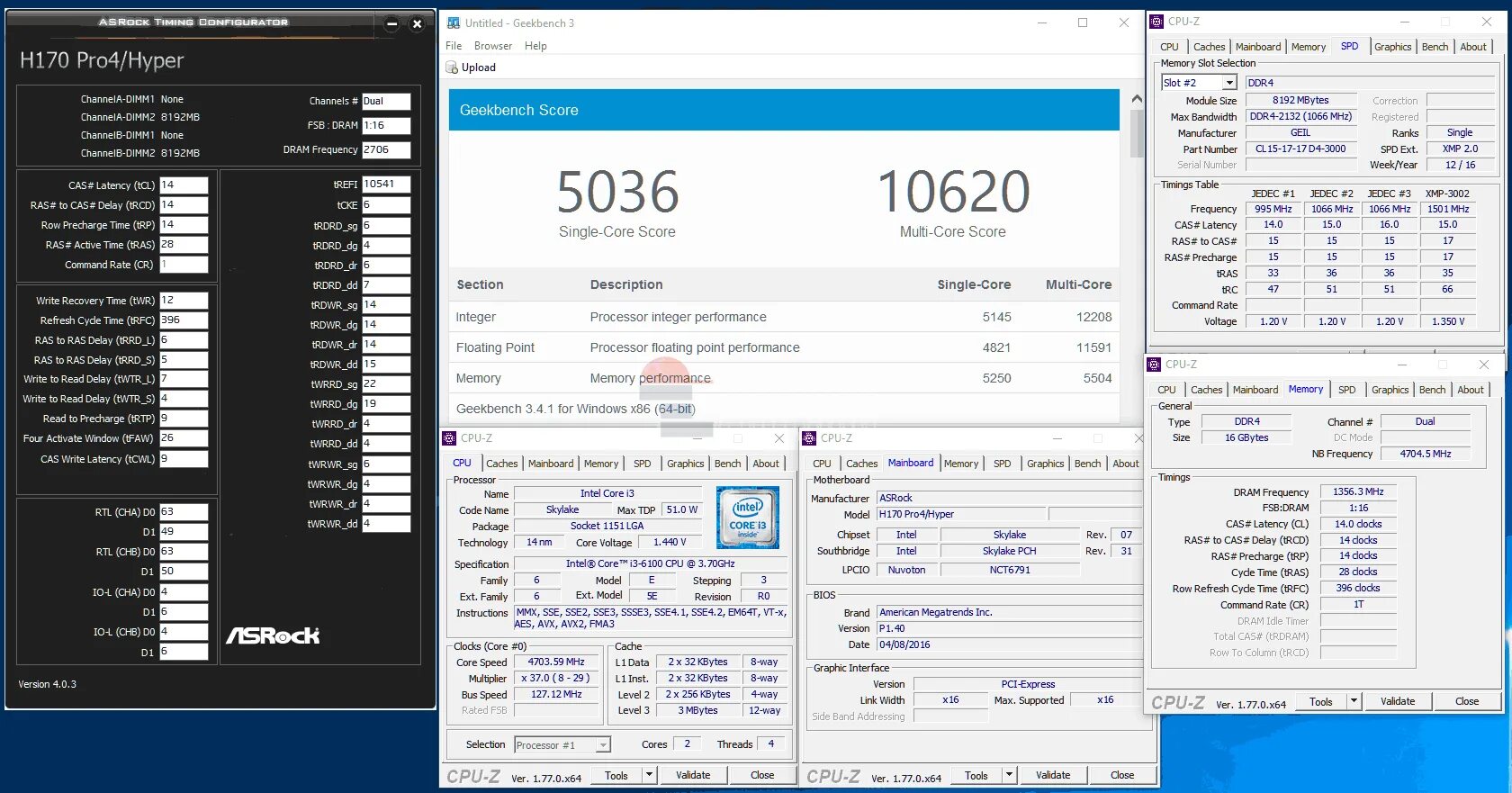Click the CPU-Z app icon in Memory window title
The height and width of the screenshot is (793, 1512).
(x=1154, y=365)
